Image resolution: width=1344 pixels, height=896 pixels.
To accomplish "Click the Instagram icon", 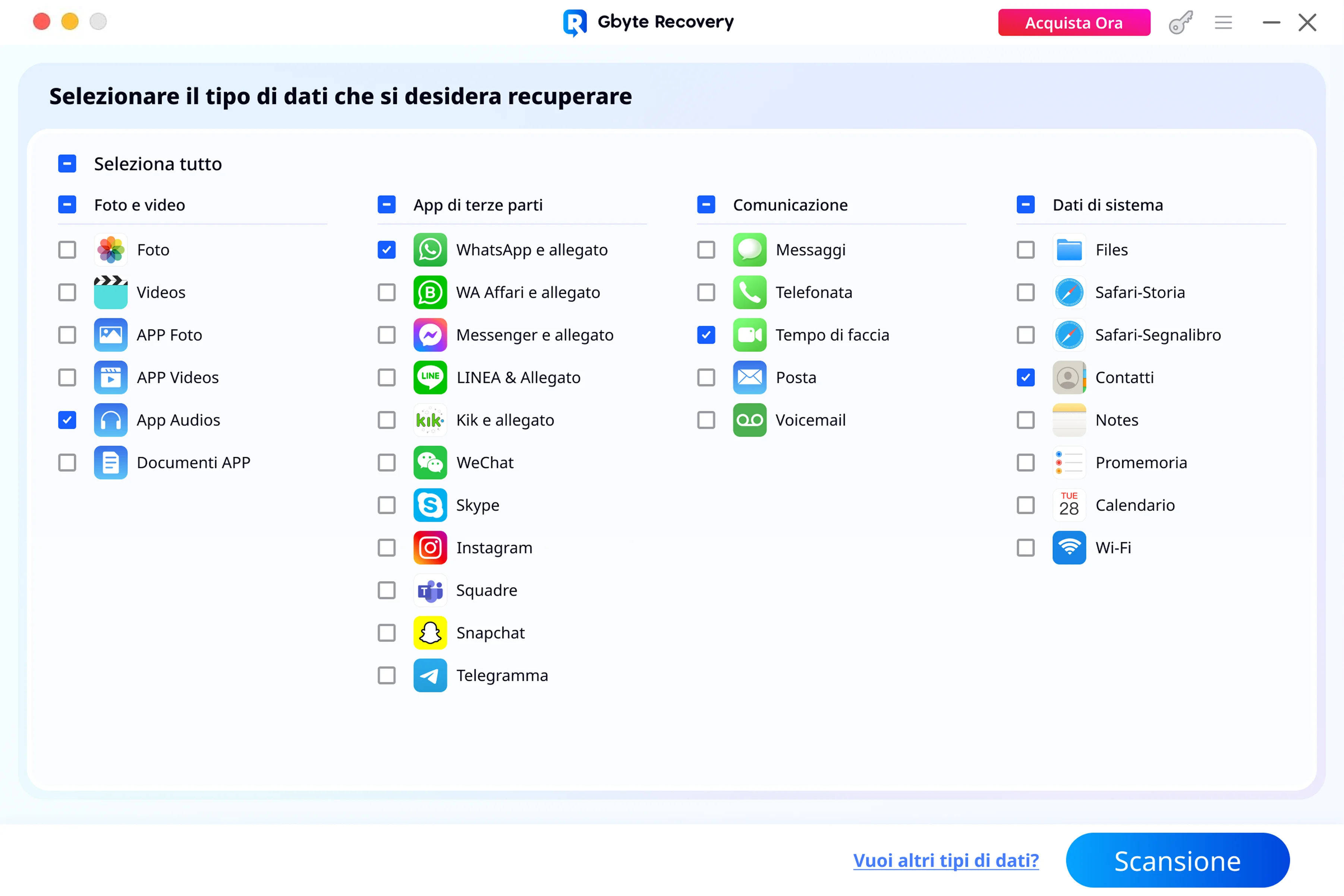I will pos(429,547).
